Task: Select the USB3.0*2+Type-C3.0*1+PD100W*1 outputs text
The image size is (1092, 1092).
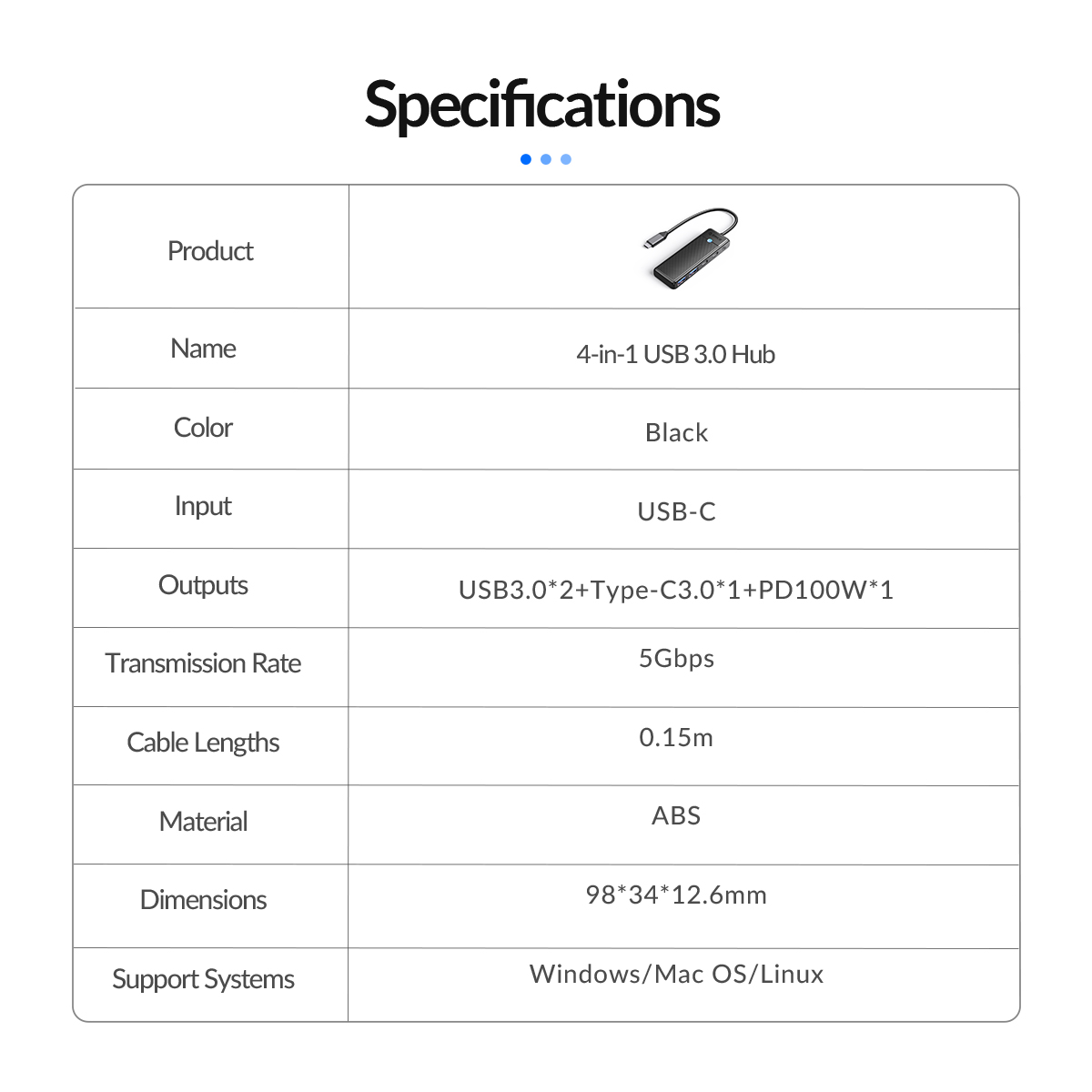Action: tap(676, 591)
